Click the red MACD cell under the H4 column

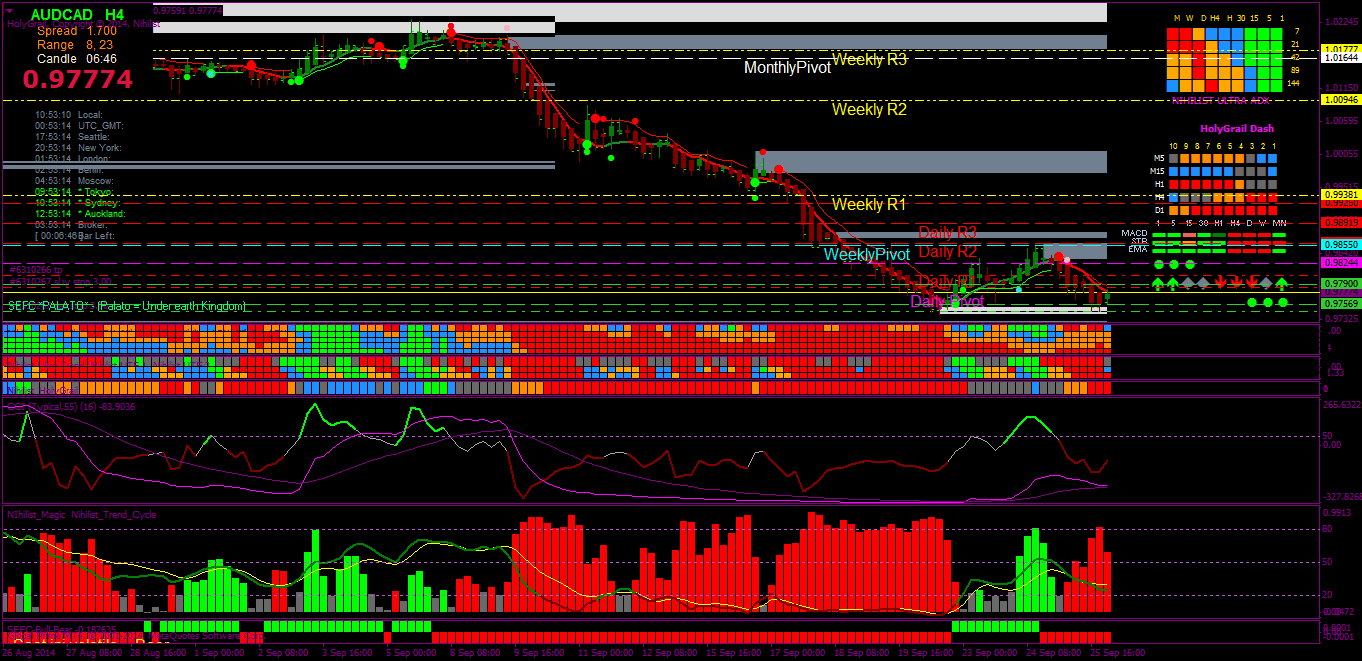(x=1234, y=235)
